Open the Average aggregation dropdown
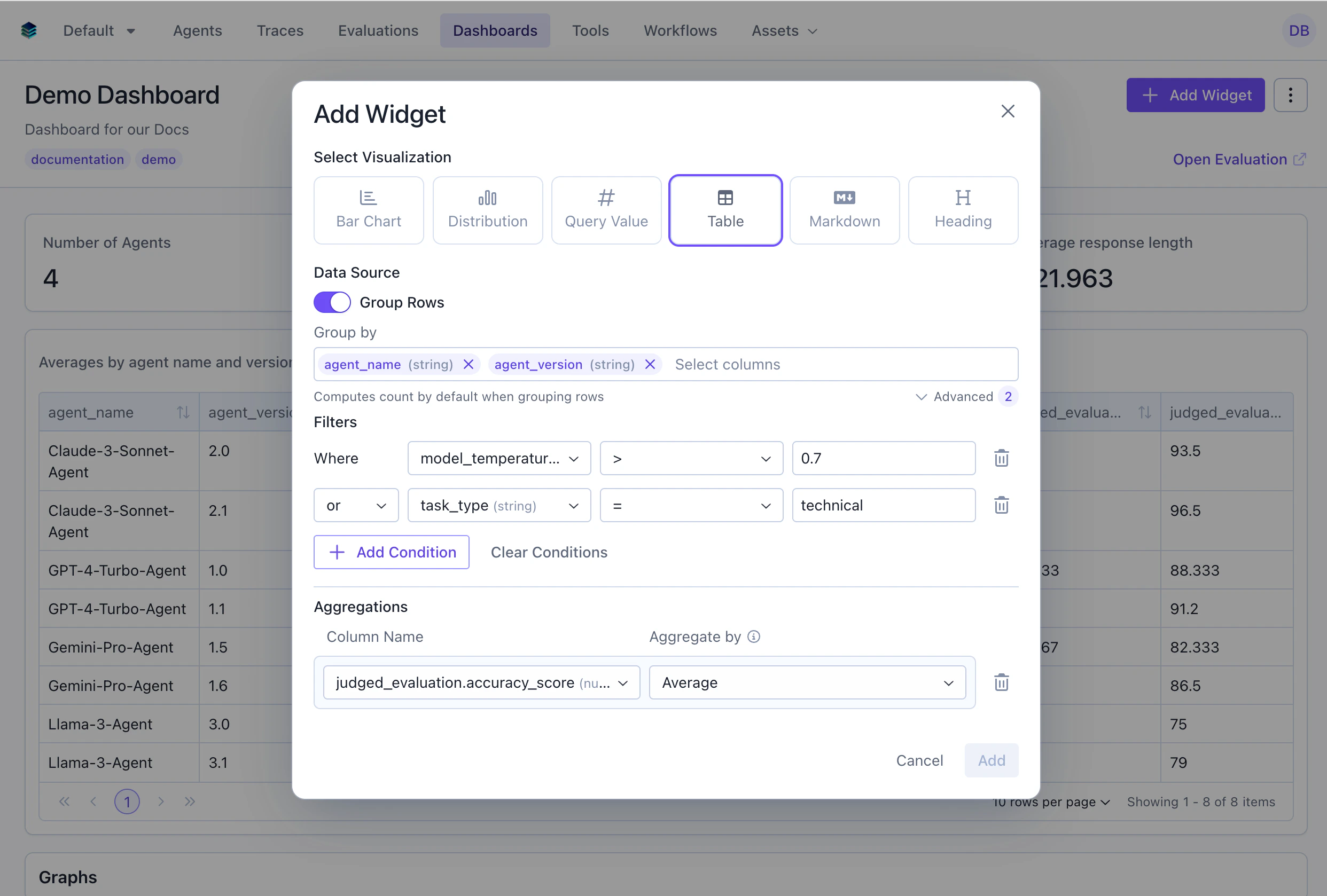1327x896 pixels. [x=806, y=682]
